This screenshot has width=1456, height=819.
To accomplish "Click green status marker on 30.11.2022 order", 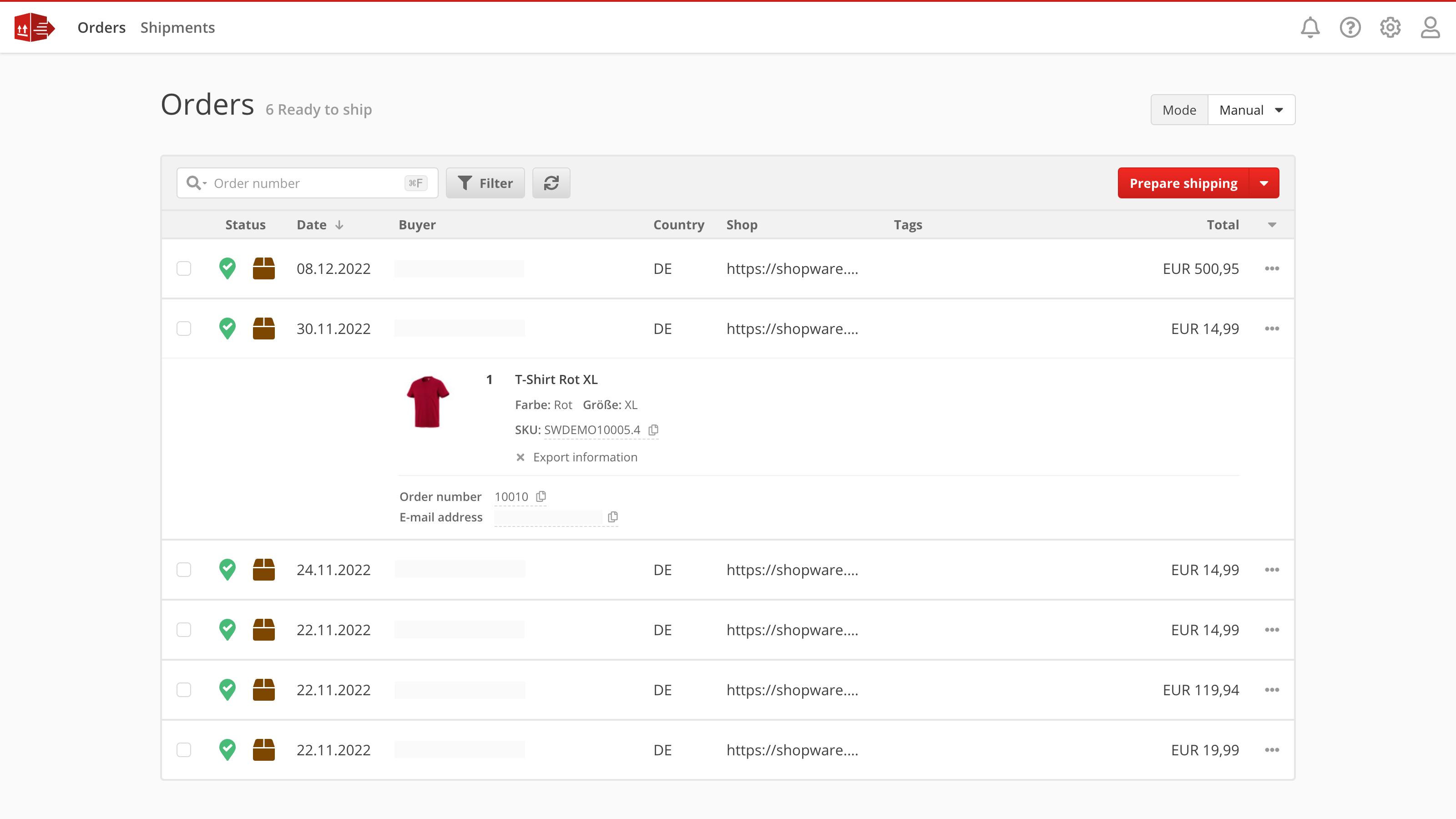I will [x=227, y=329].
